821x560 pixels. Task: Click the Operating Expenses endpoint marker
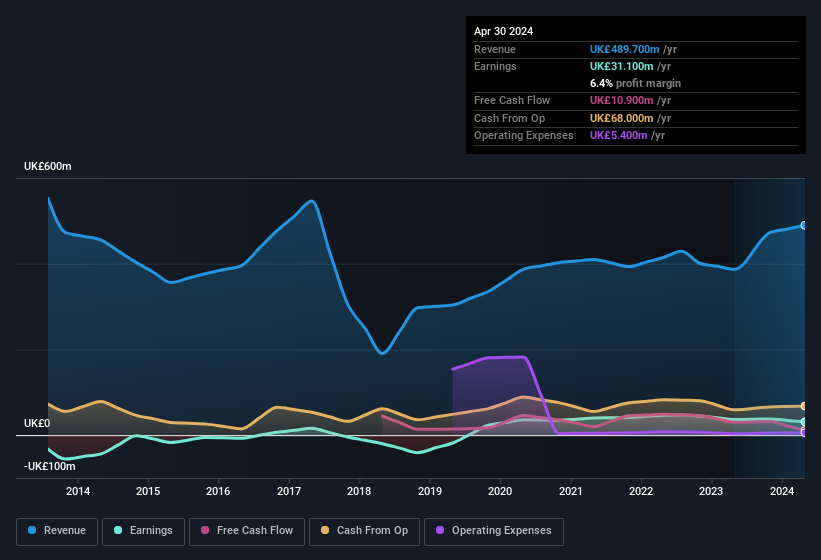click(x=804, y=433)
